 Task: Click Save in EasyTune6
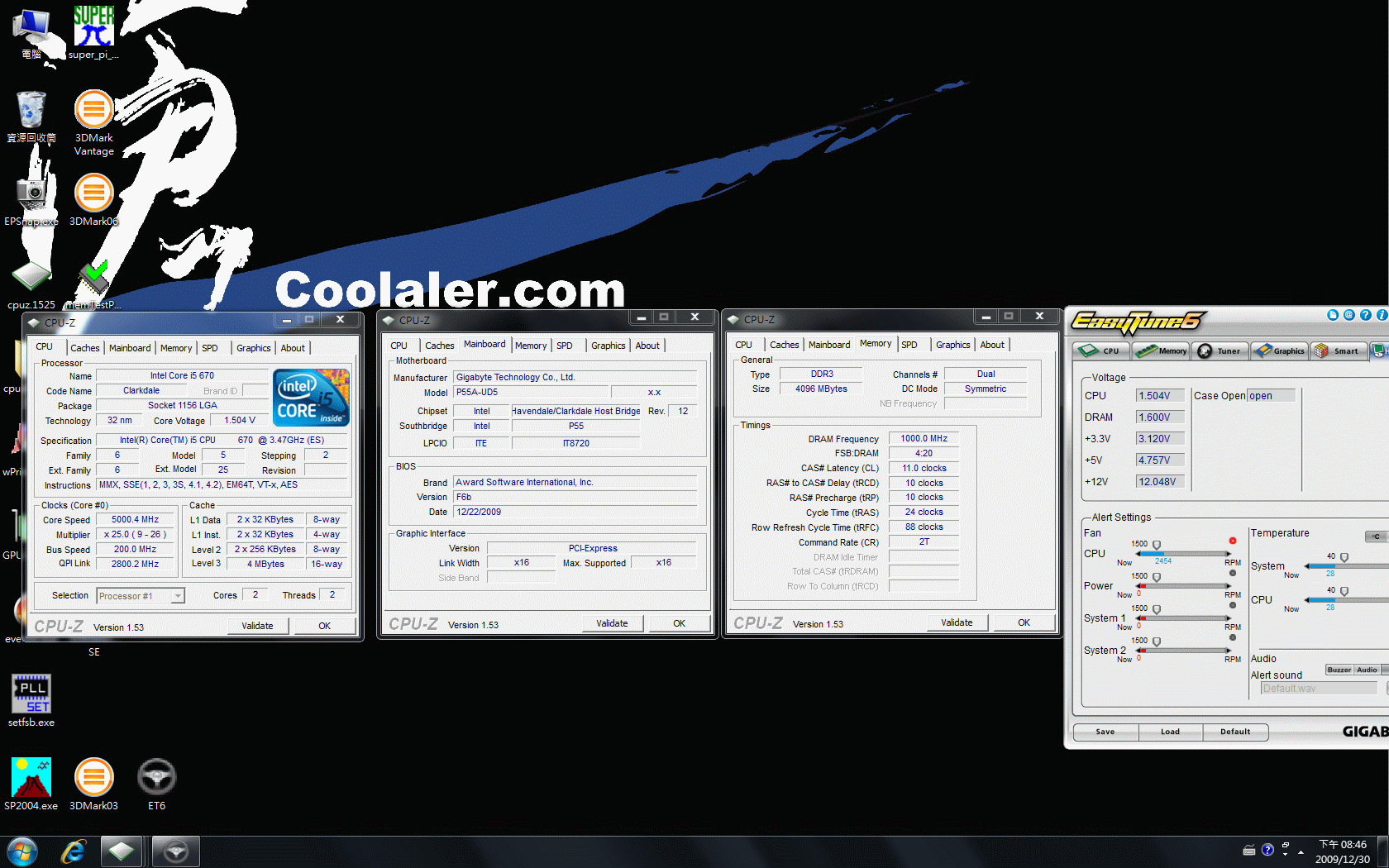[x=1105, y=732]
